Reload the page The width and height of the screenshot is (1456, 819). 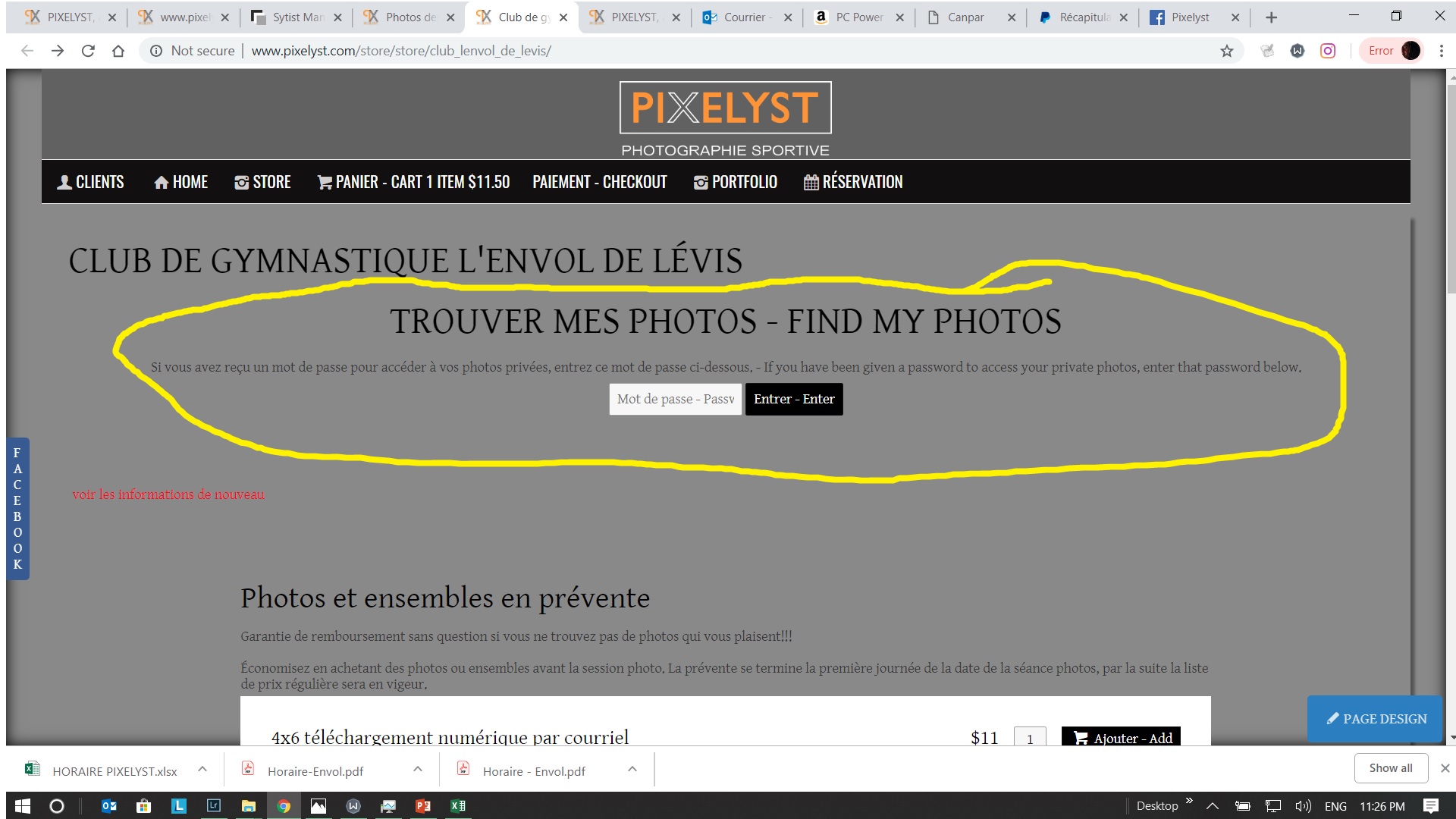click(x=88, y=51)
